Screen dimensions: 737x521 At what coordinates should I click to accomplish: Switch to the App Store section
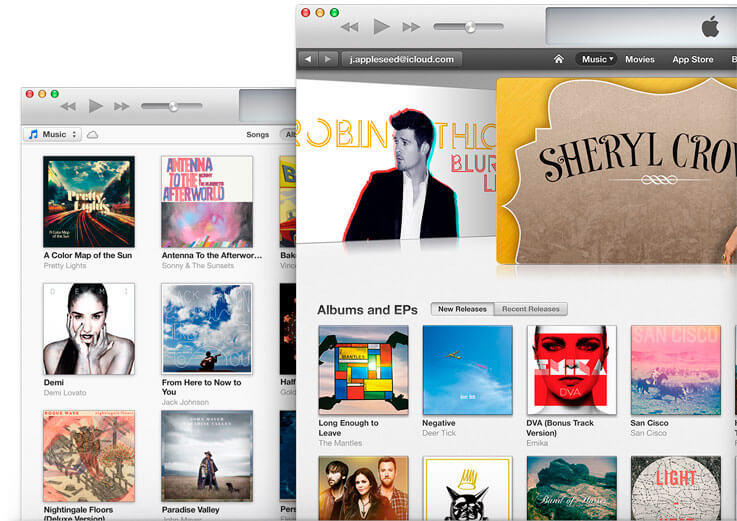click(x=692, y=59)
